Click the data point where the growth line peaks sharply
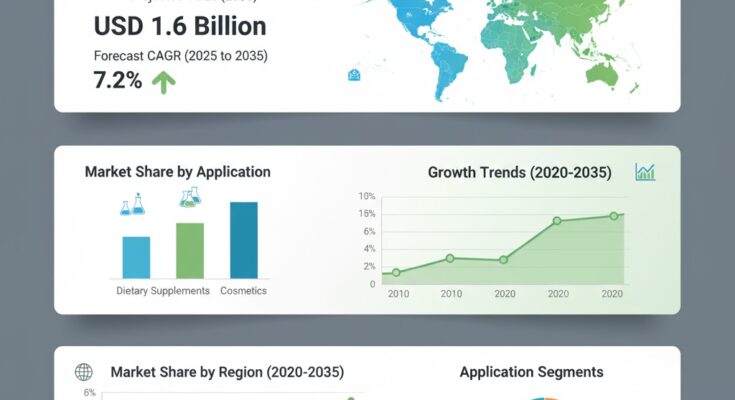Screen dimensions: 735x400 (557, 221)
